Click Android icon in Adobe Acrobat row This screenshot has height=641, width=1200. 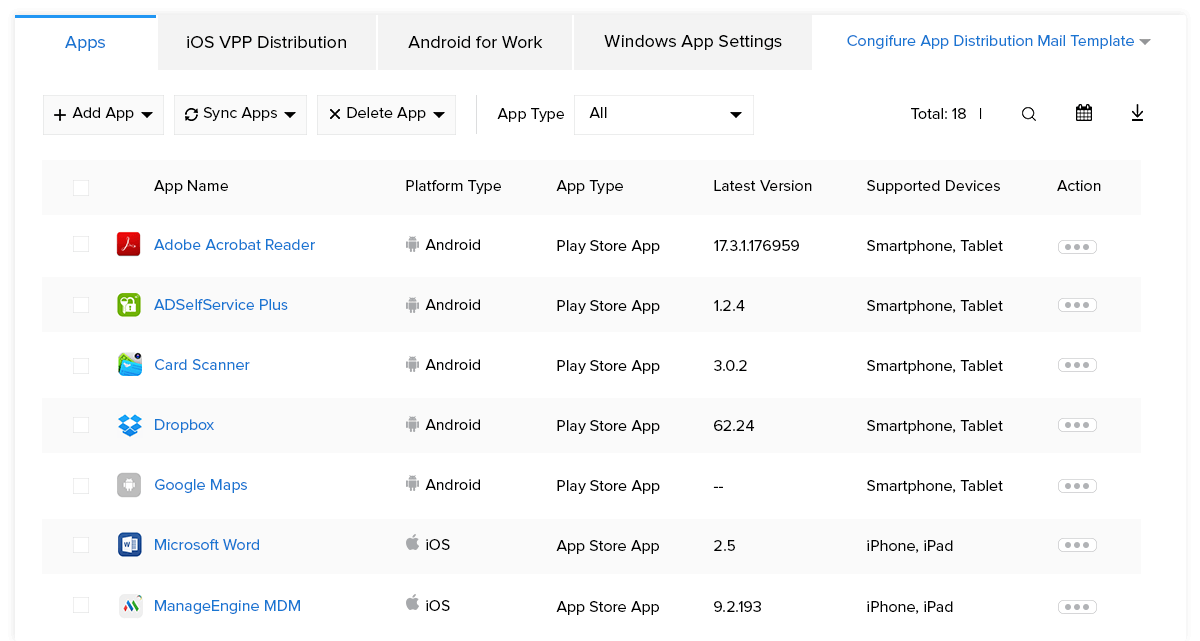tap(412, 244)
